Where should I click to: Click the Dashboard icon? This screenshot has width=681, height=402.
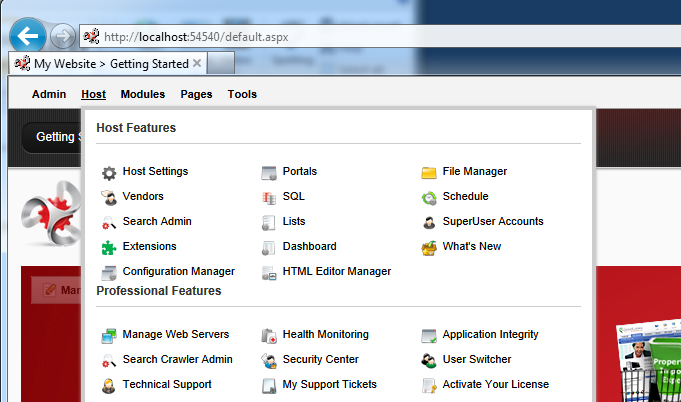269,248
